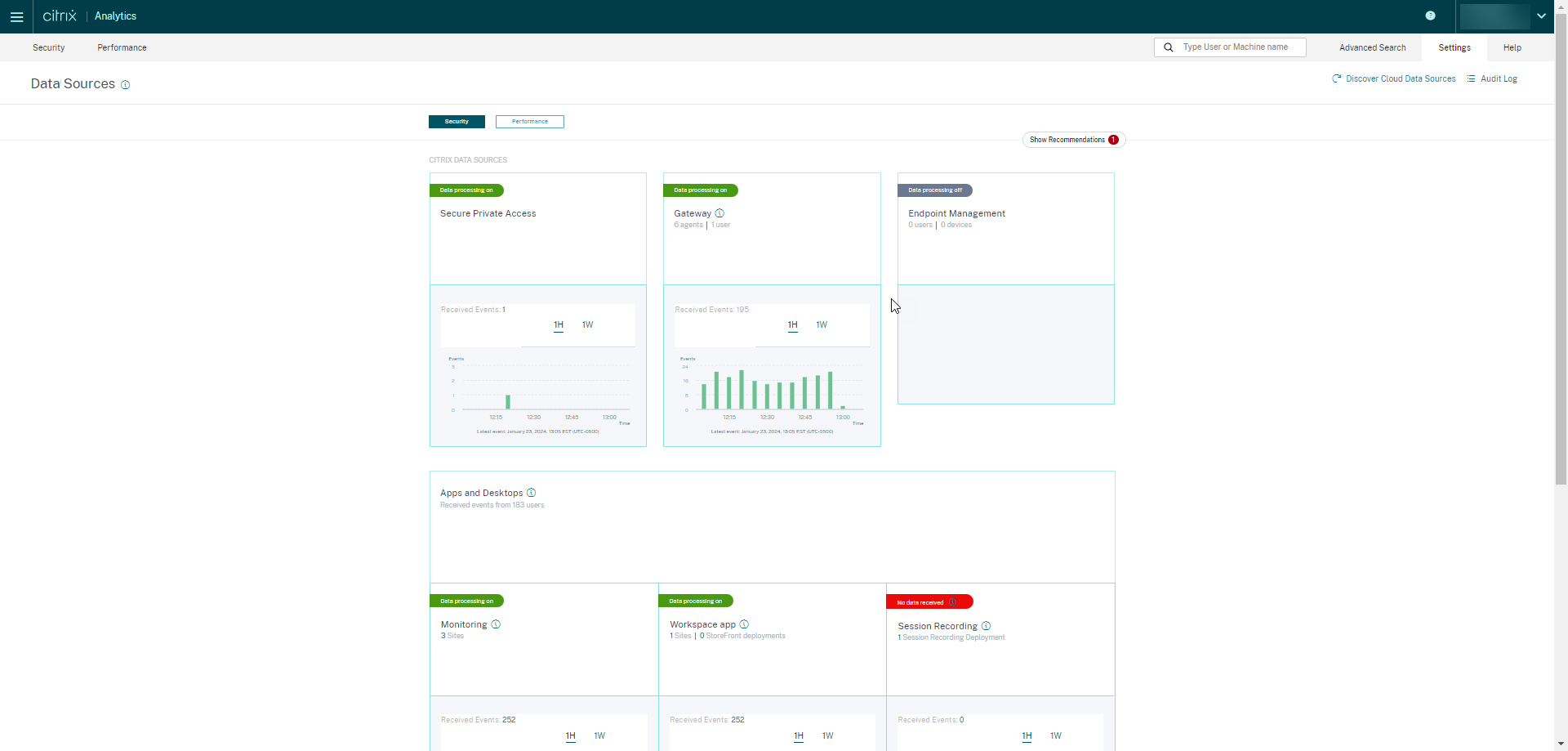Select 1W range for Gateway events
The height and width of the screenshot is (751, 1568).
[x=822, y=325]
